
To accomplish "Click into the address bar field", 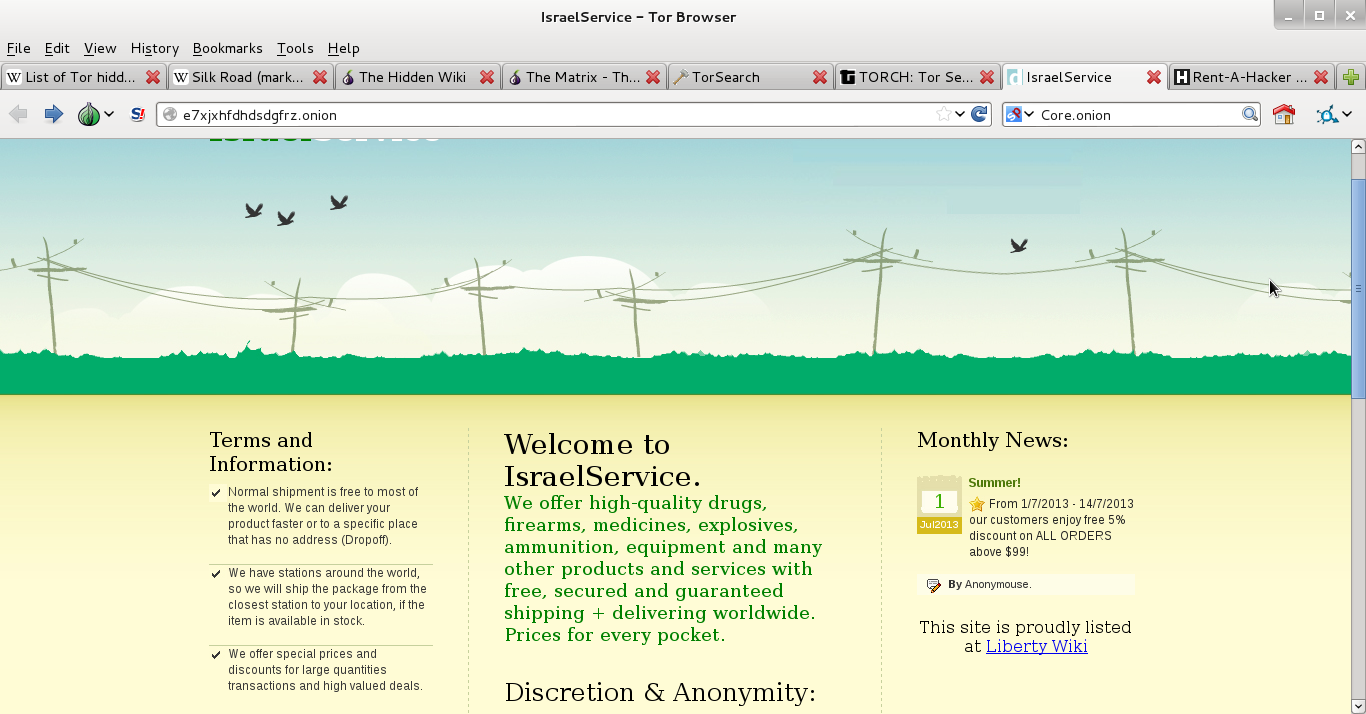I will click(x=550, y=115).
